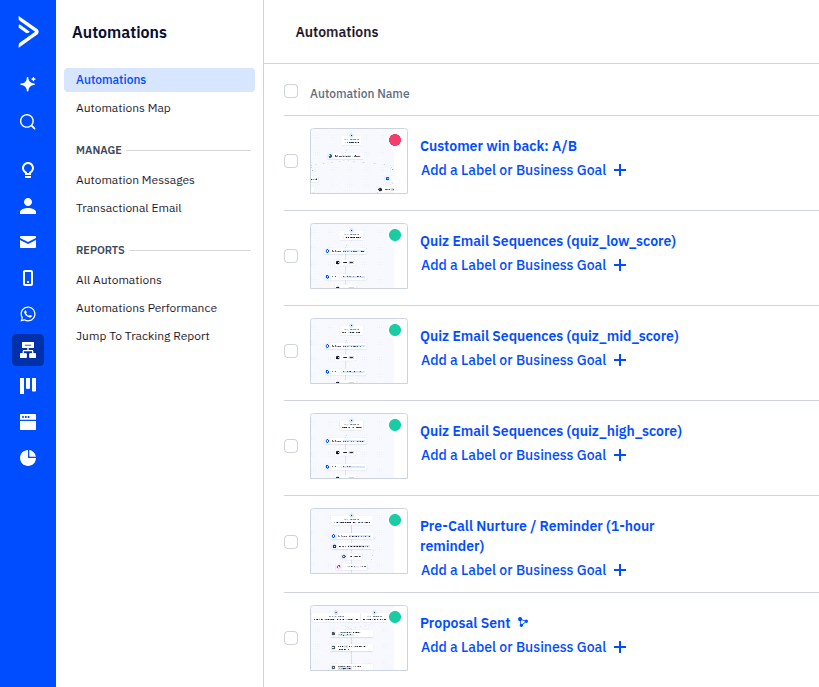Viewport: 819px width, 687px height.
Task: Click the Pre-Call Nurture automation thumbnail
Action: pos(358,541)
